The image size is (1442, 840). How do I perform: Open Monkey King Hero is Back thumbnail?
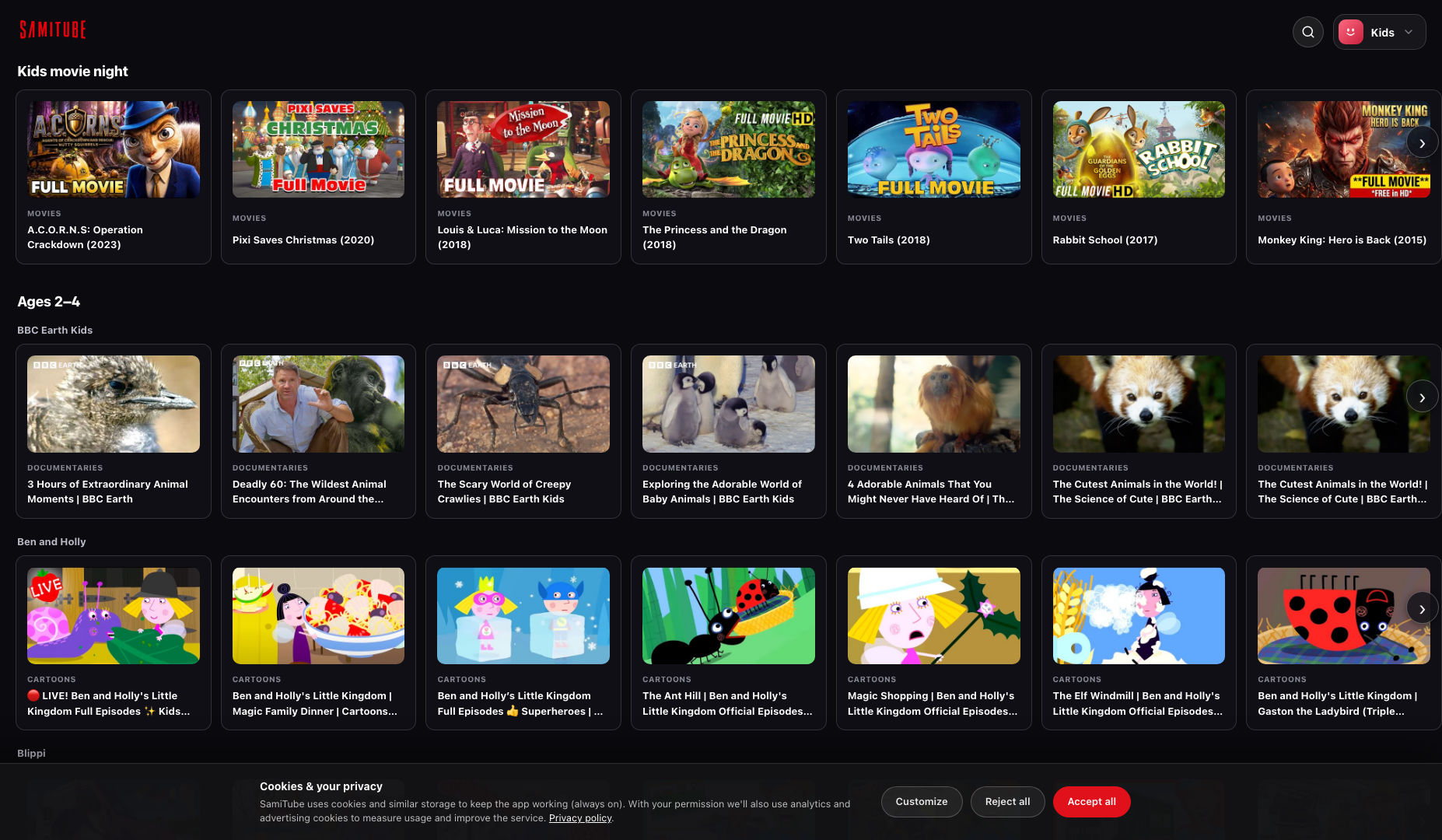pos(1344,149)
